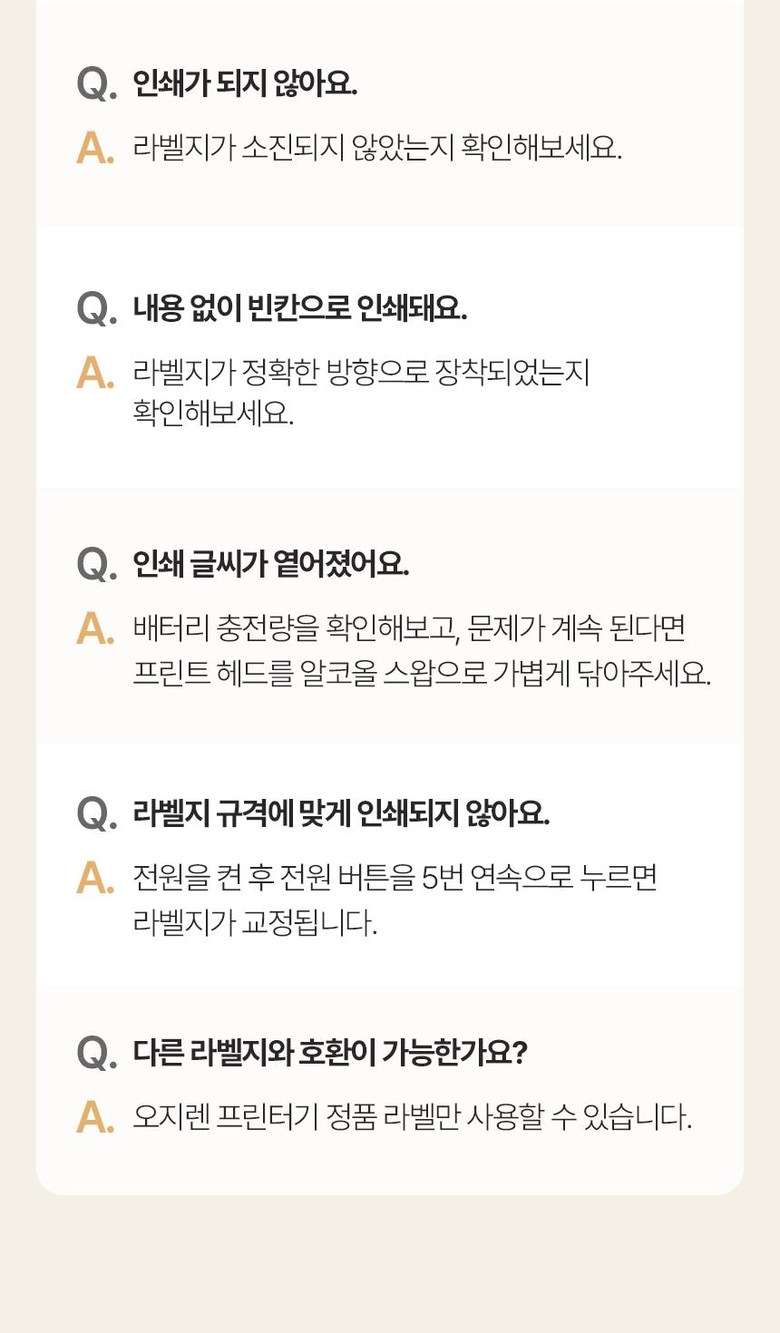Select the question '인쇄 글씨가 옅어졌어요.'
The image size is (780, 1333).
tap(271, 564)
